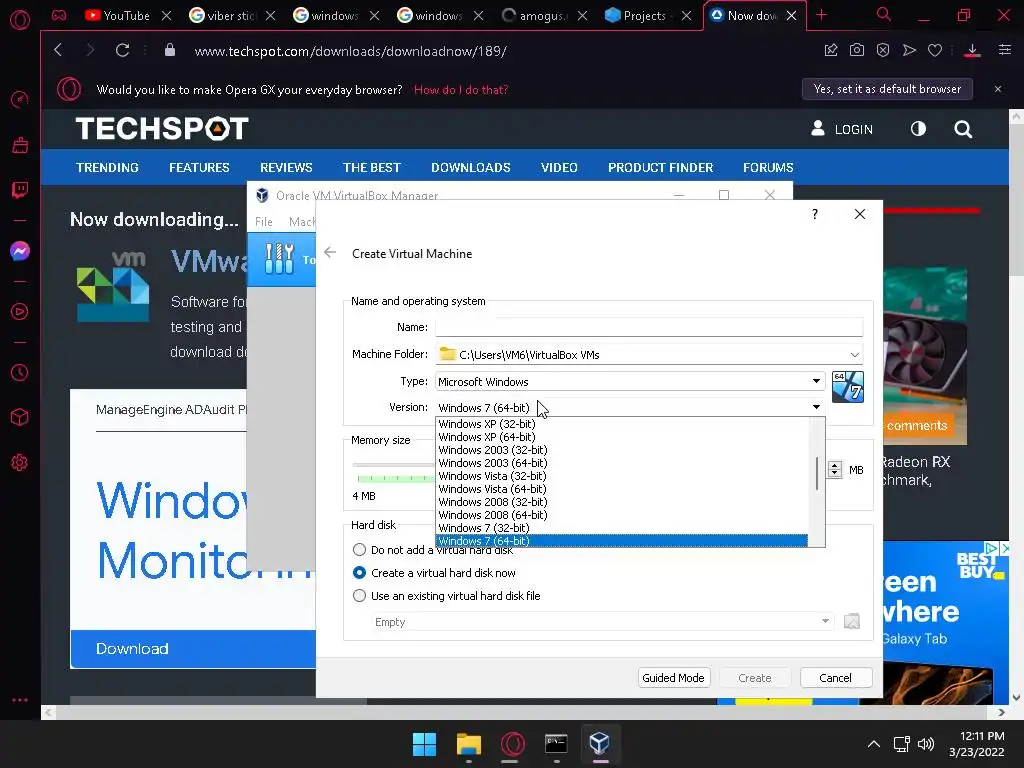
Task: Open ad blocker shield icon
Action: (883, 50)
